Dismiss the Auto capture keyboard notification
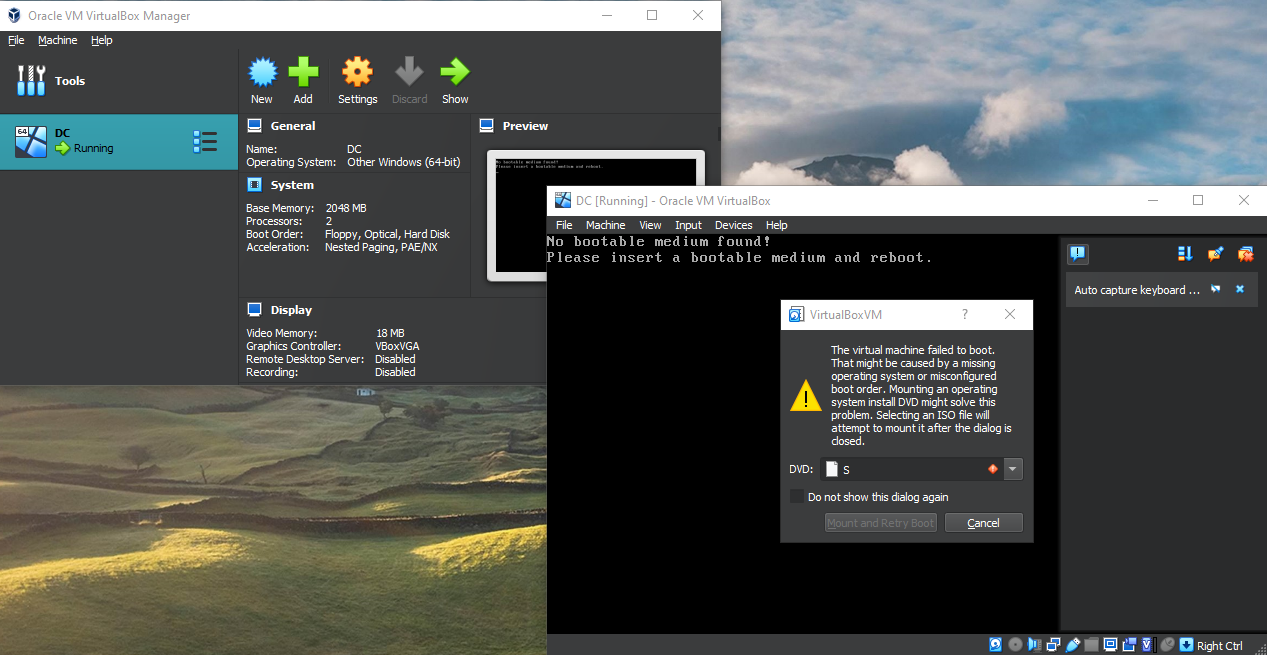Image resolution: width=1267 pixels, height=655 pixels. pyautogui.click(x=1240, y=289)
